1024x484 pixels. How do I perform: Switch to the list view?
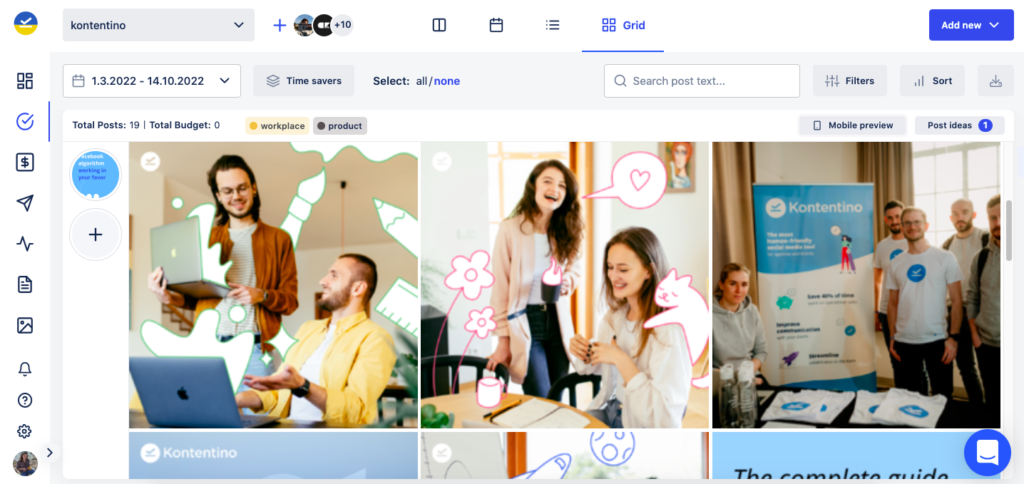click(x=552, y=25)
